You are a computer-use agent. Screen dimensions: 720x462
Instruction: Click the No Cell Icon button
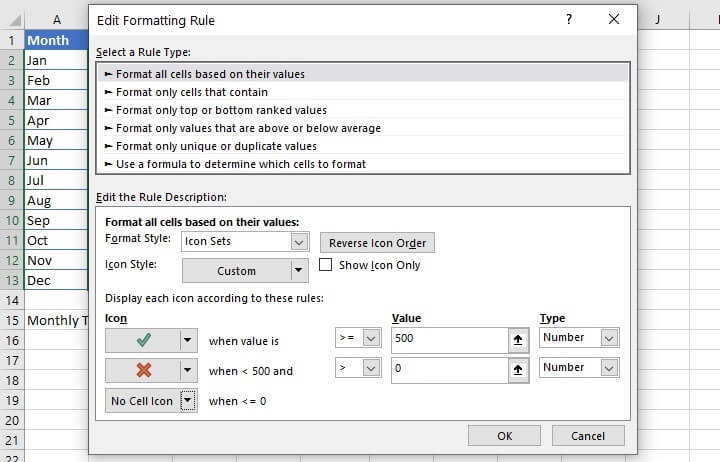click(143, 400)
